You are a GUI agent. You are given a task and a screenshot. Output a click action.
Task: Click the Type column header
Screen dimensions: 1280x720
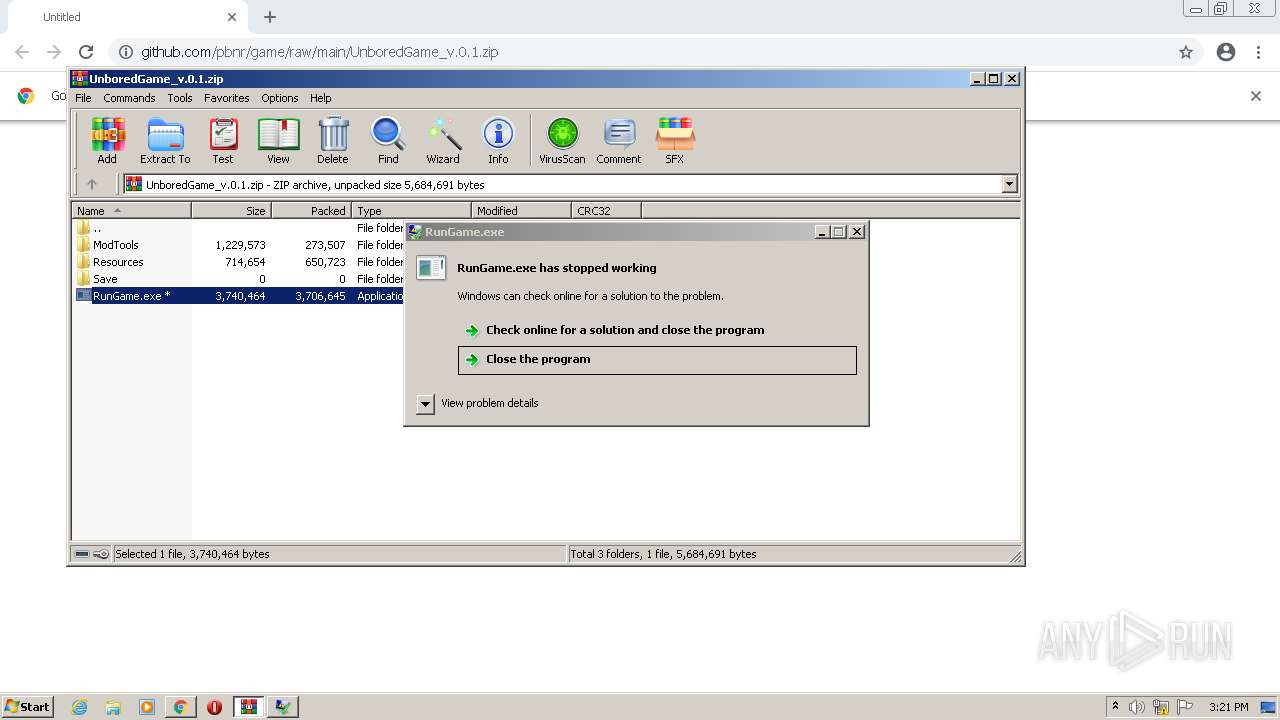(x=411, y=211)
